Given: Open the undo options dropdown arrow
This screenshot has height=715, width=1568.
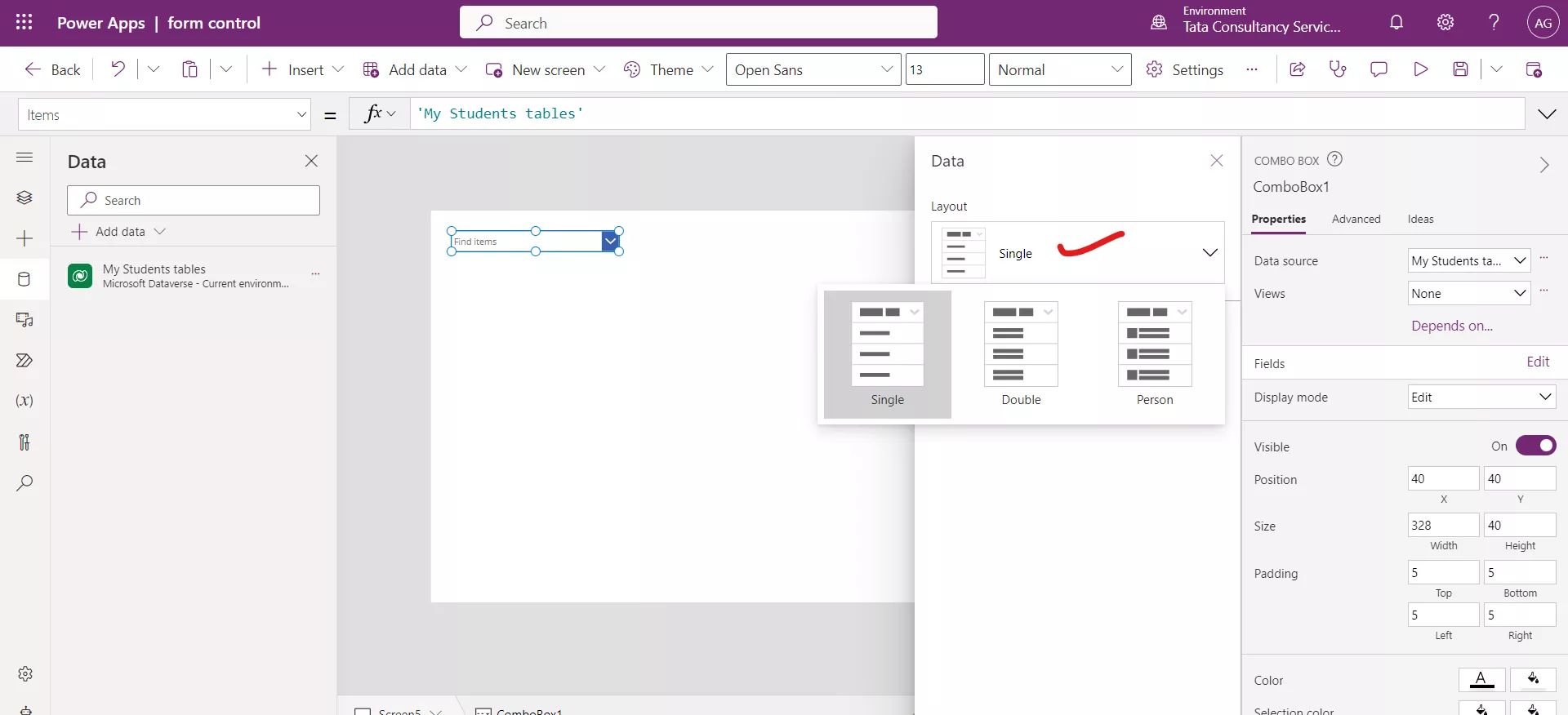Looking at the screenshot, I should click(154, 69).
